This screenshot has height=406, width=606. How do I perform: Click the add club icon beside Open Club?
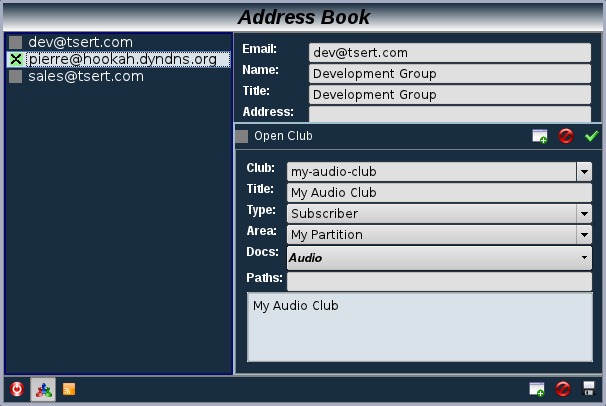coord(540,136)
